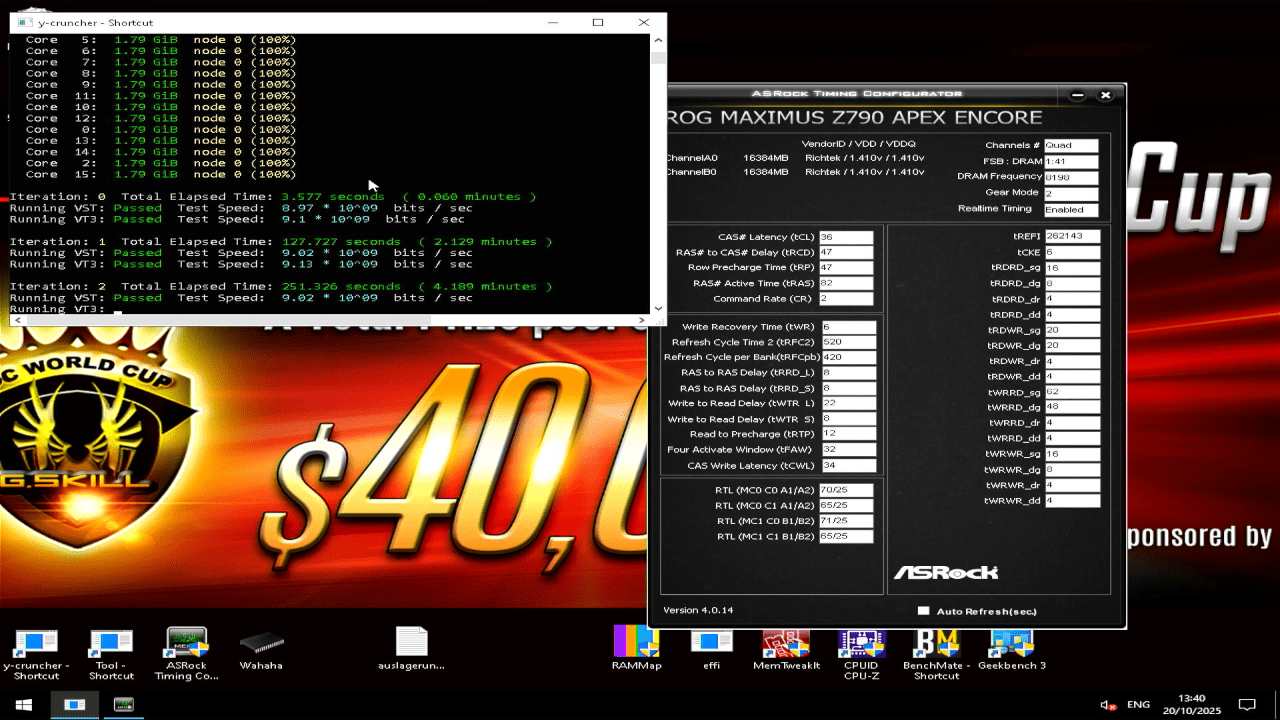Click the tCKE value field

[1072, 253]
